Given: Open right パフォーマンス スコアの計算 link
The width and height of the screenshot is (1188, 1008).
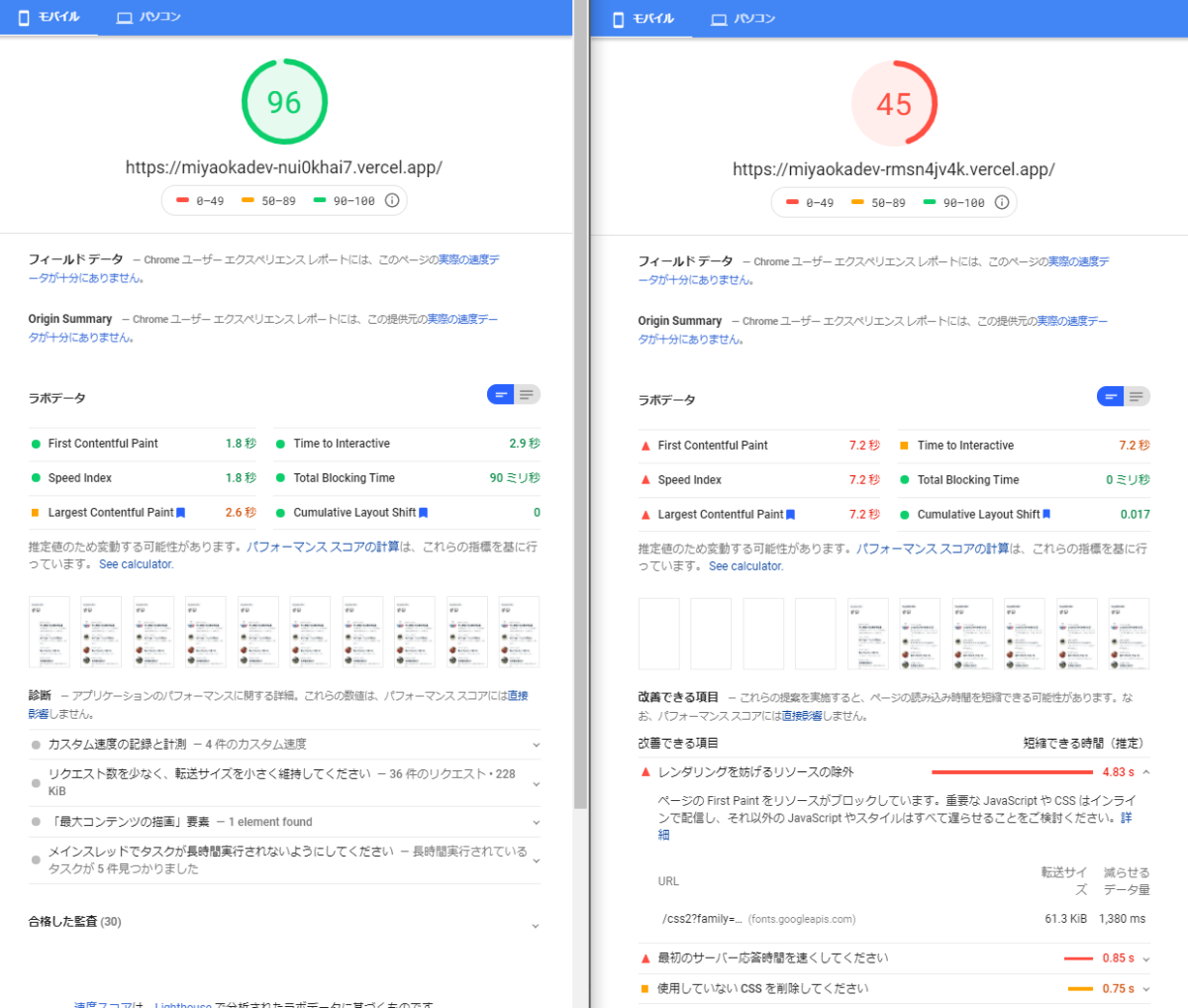Looking at the screenshot, I should point(933,549).
